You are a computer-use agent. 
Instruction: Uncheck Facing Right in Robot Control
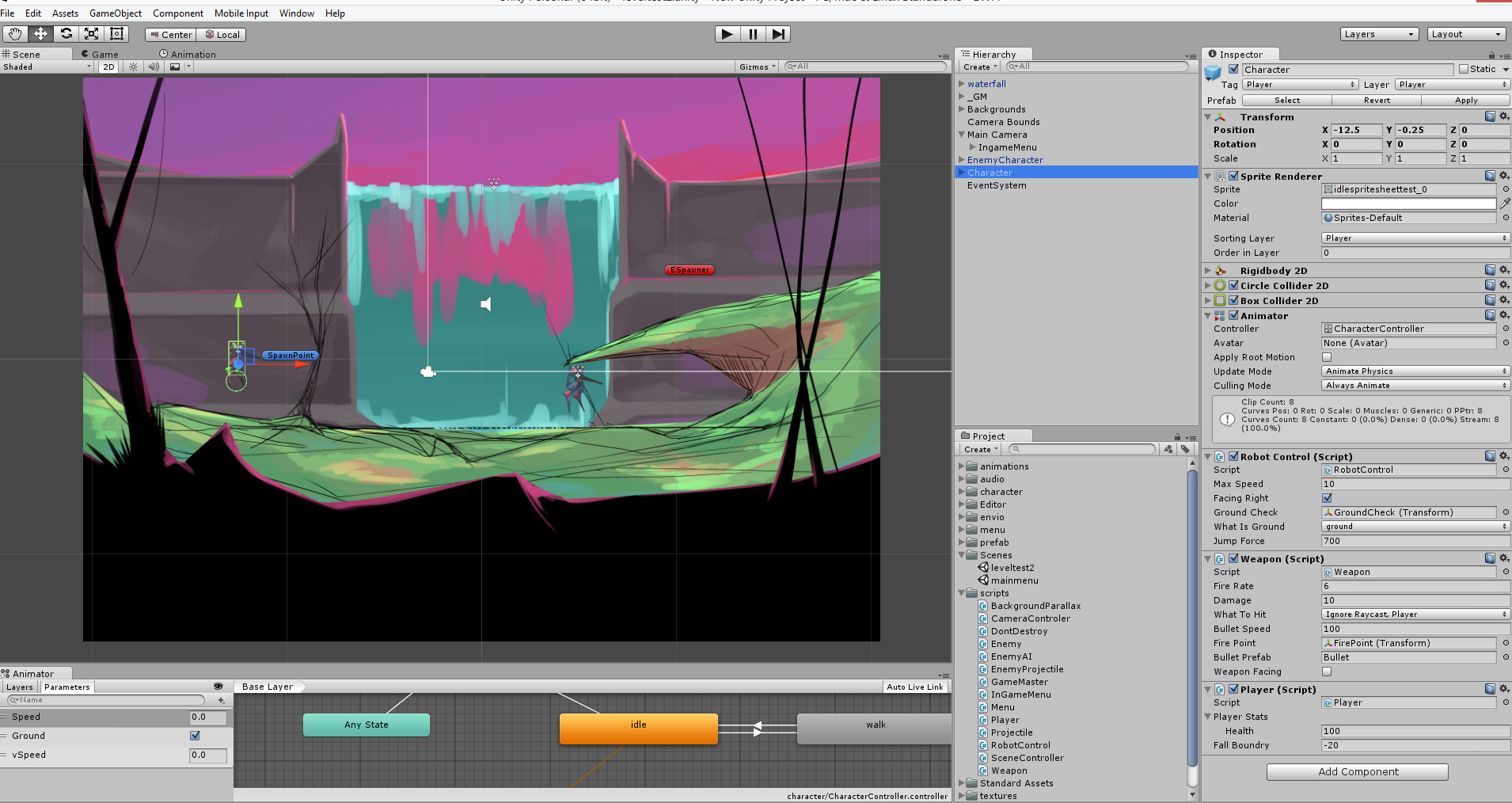(x=1327, y=498)
